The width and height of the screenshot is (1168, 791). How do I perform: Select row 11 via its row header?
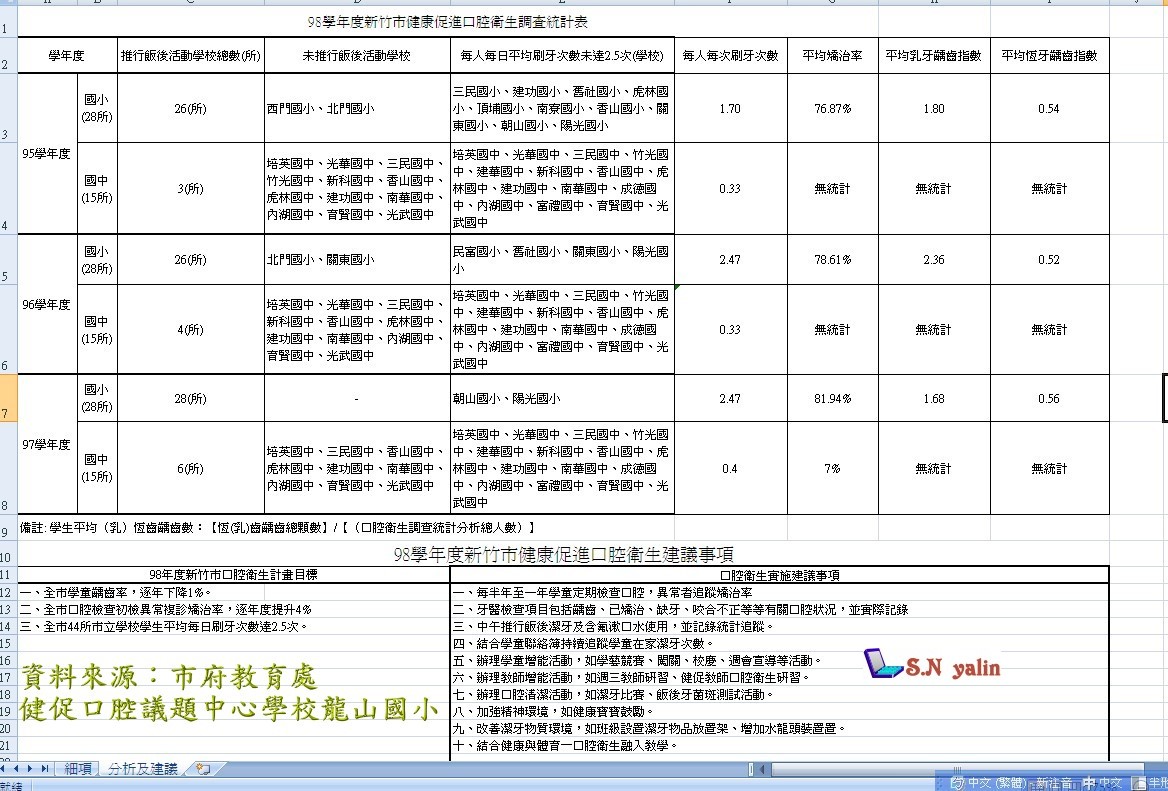pyautogui.click(x=7, y=574)
